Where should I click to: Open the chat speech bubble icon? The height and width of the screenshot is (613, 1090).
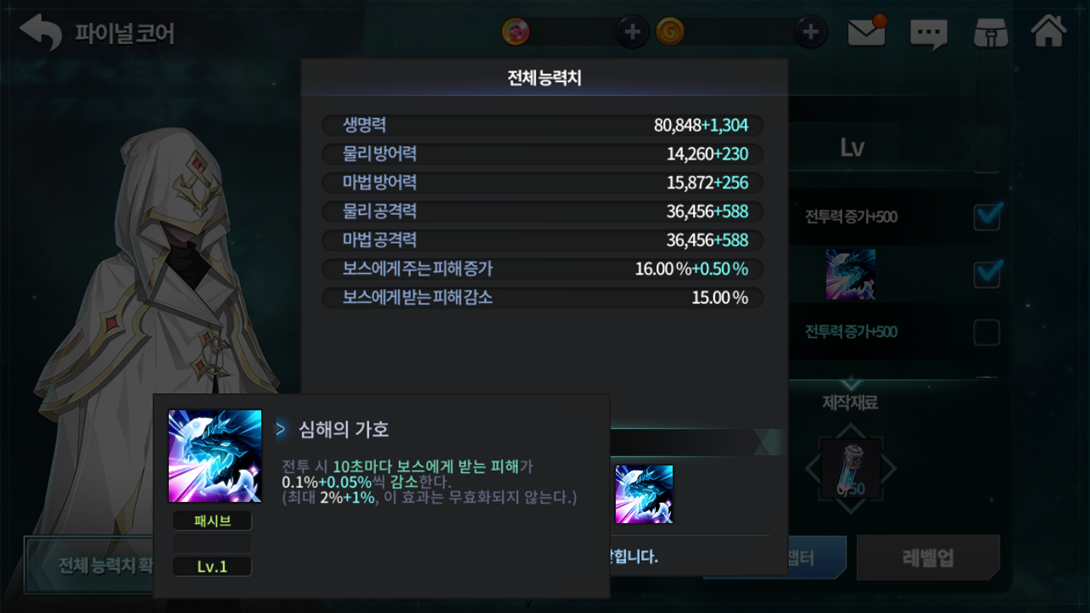(x=929, y=33)
